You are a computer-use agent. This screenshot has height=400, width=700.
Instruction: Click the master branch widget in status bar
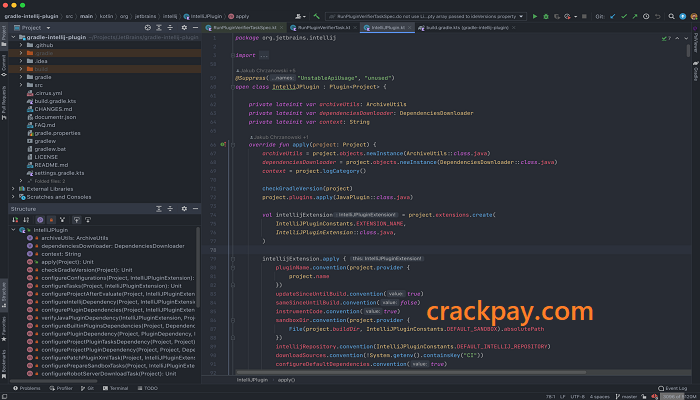coord(626,396)
